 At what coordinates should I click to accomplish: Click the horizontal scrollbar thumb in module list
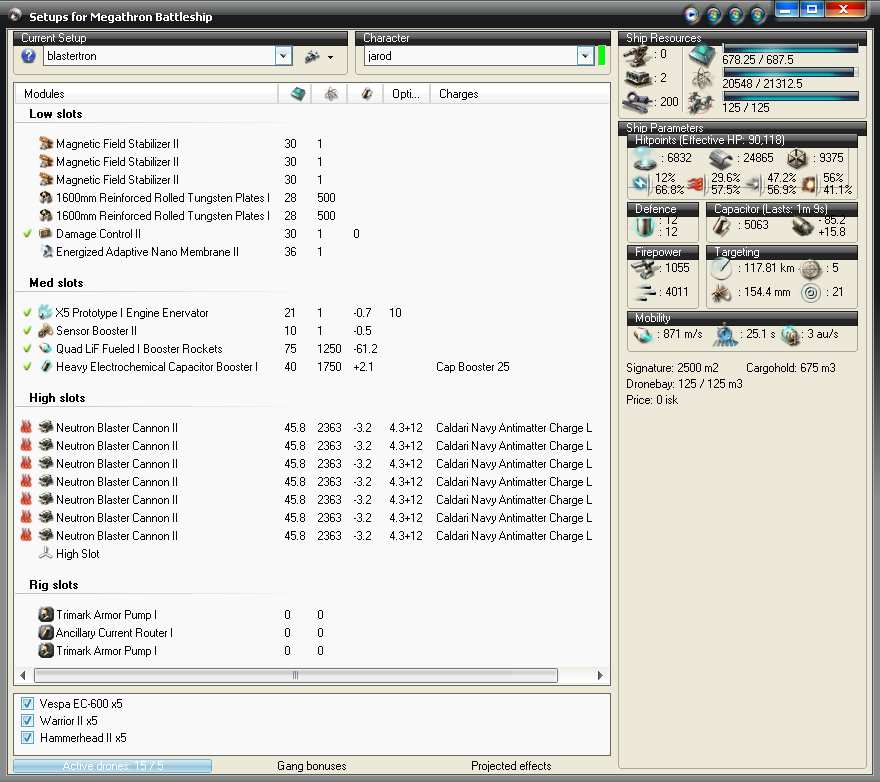click(296, 675)
